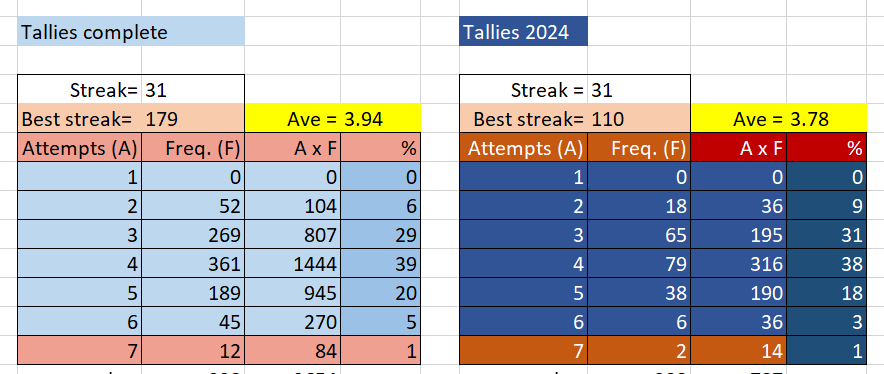Select the 2024 percent cell showing 31
The width and height of the screenshot is (884, 374).
coord(826,235)
